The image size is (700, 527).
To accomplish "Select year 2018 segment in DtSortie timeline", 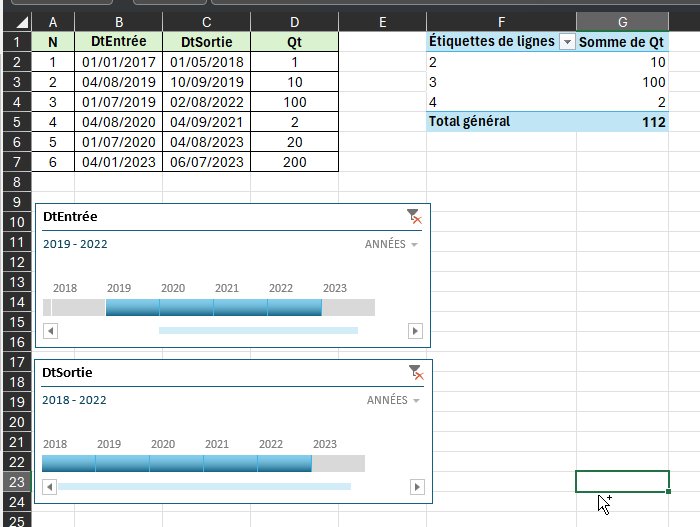I will [x=69, y=464].
